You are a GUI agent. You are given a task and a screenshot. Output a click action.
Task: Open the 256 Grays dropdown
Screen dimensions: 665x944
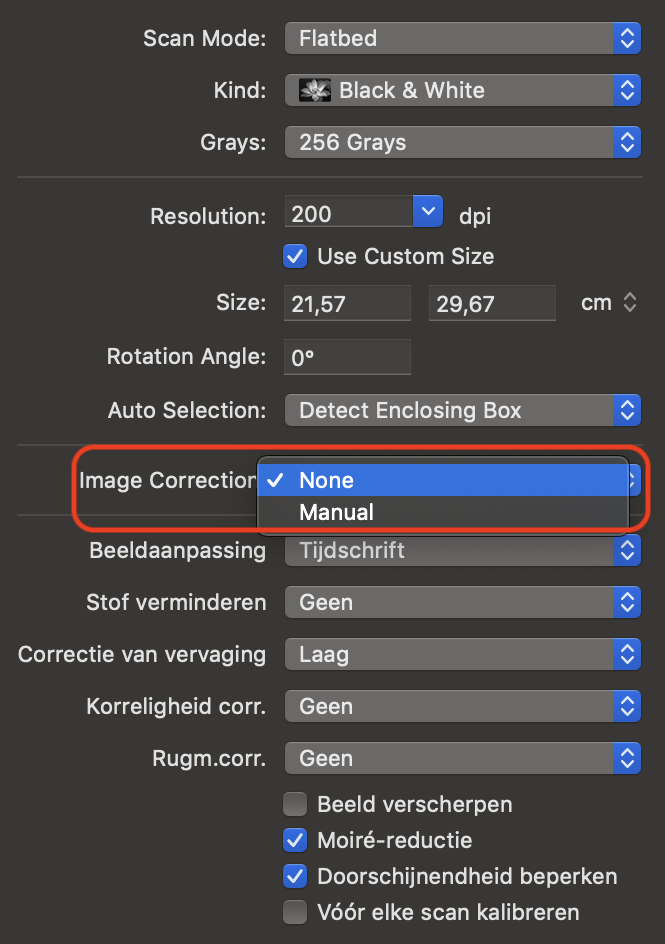462,143
